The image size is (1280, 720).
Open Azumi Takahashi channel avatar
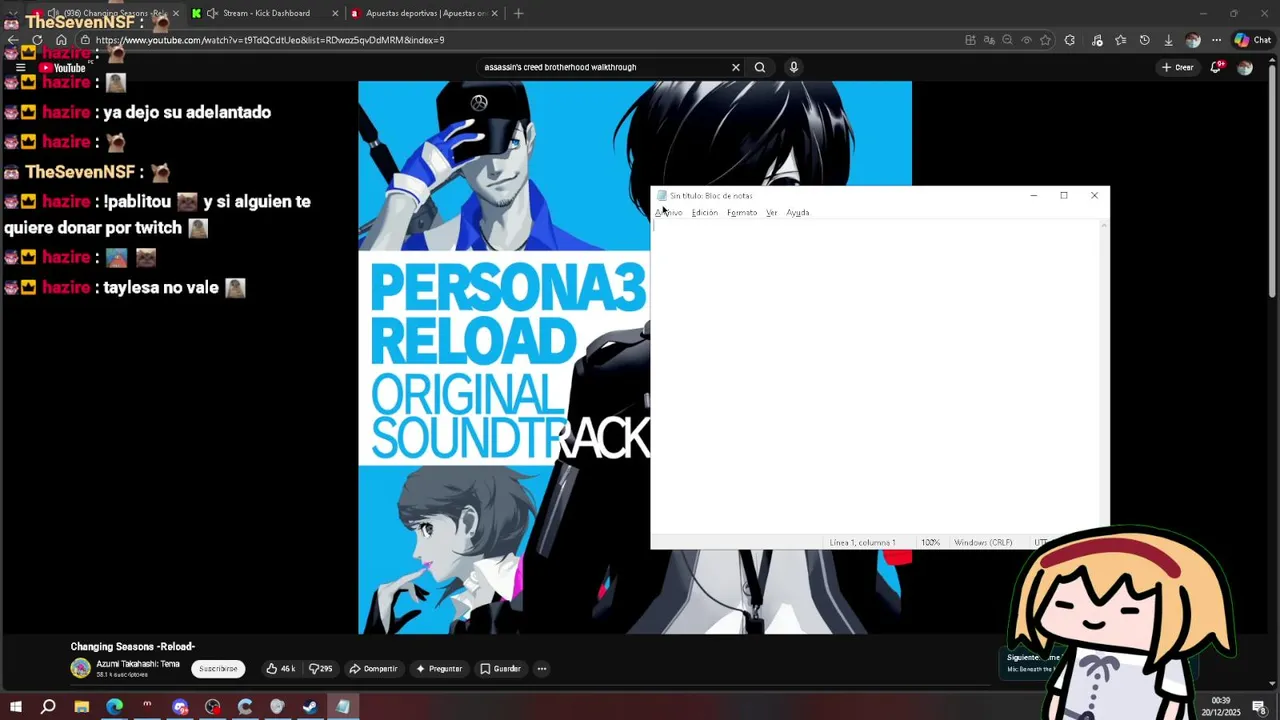click(x=80, y=669)
